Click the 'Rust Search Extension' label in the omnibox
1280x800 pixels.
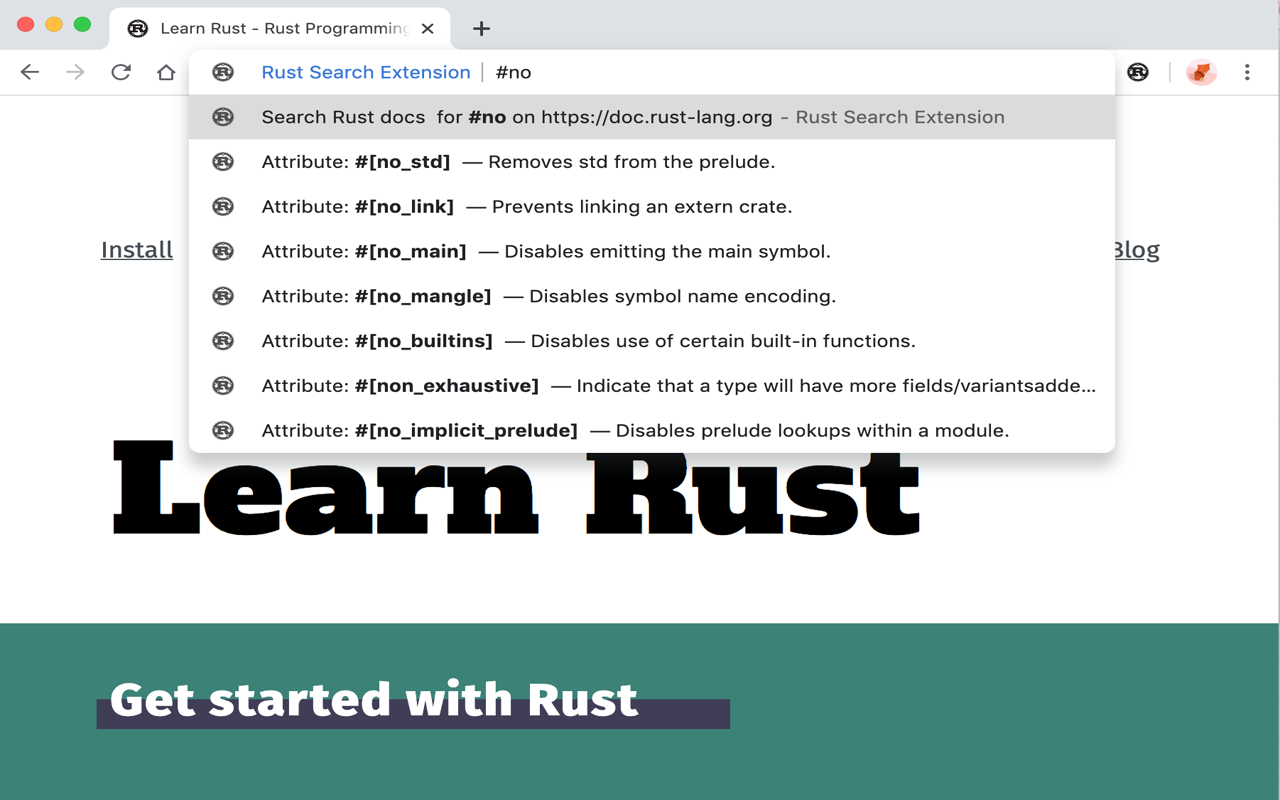[365, 72]
